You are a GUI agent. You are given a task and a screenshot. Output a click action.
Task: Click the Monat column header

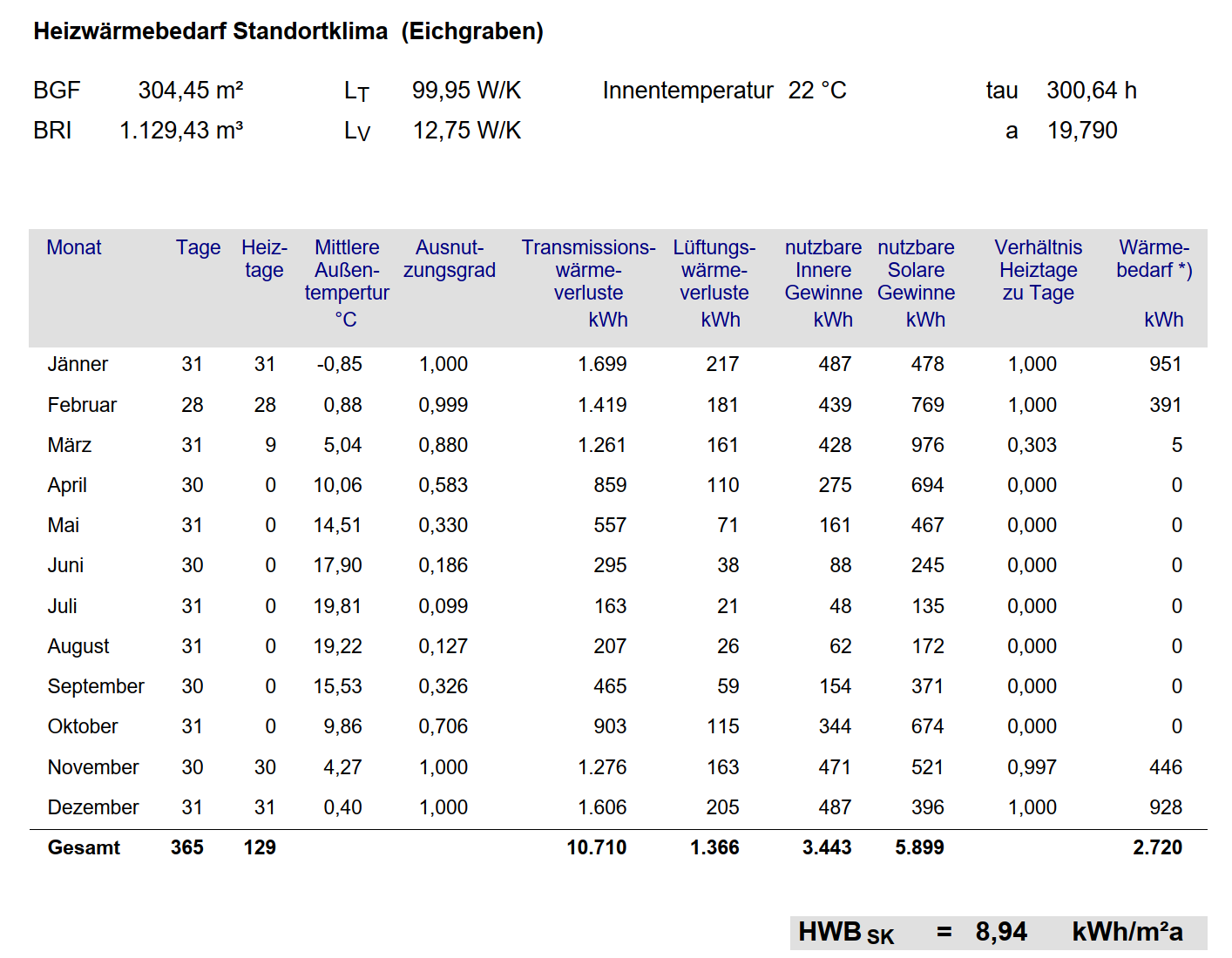click(74, 247)
